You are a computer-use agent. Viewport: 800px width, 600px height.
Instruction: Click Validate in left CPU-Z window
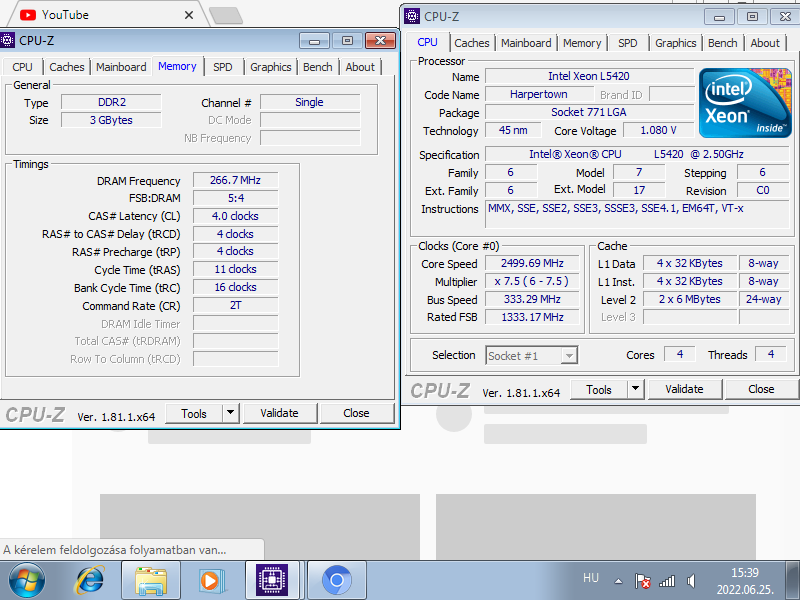(280, 413)
